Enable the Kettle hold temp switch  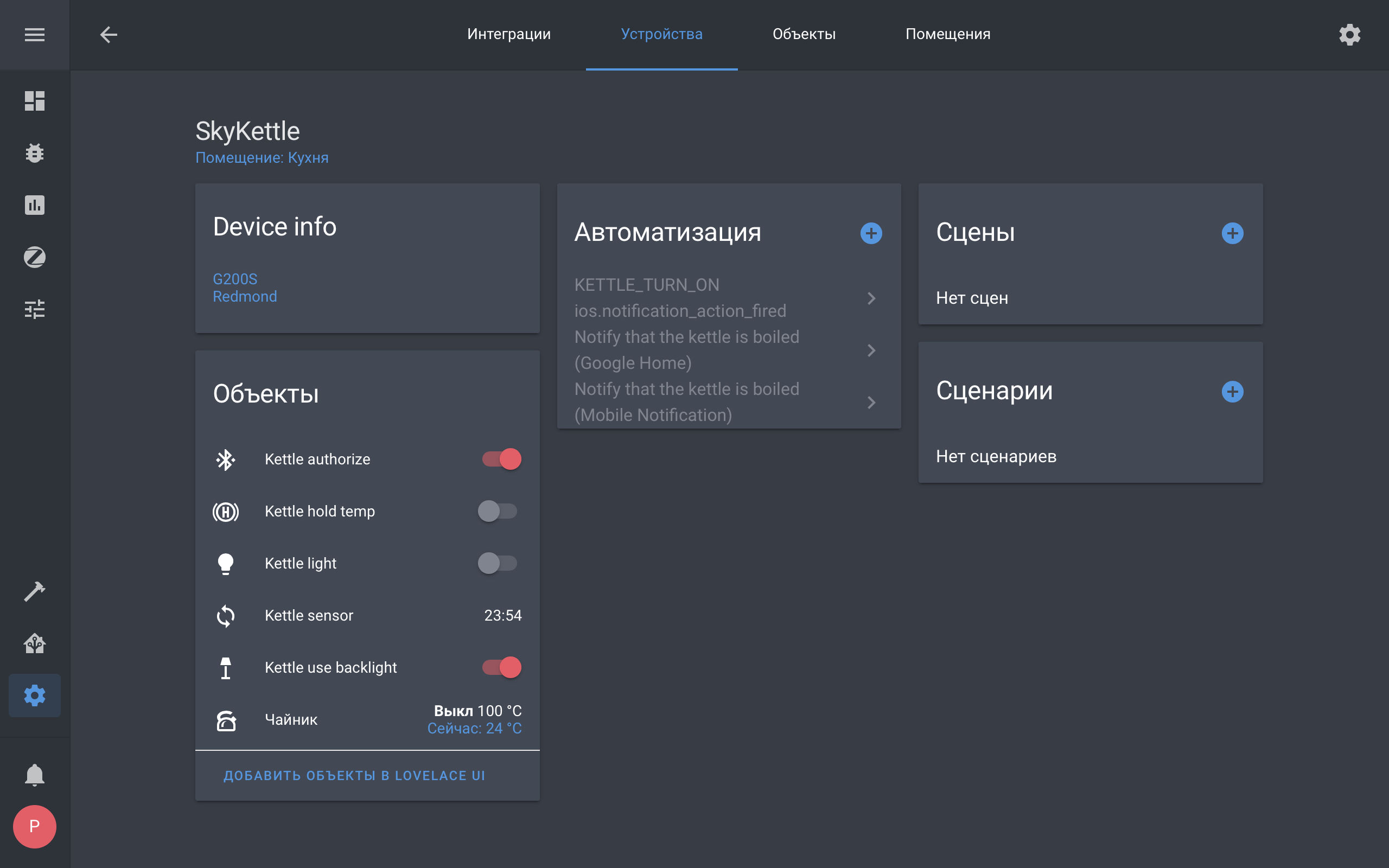(x=498, y=511)
